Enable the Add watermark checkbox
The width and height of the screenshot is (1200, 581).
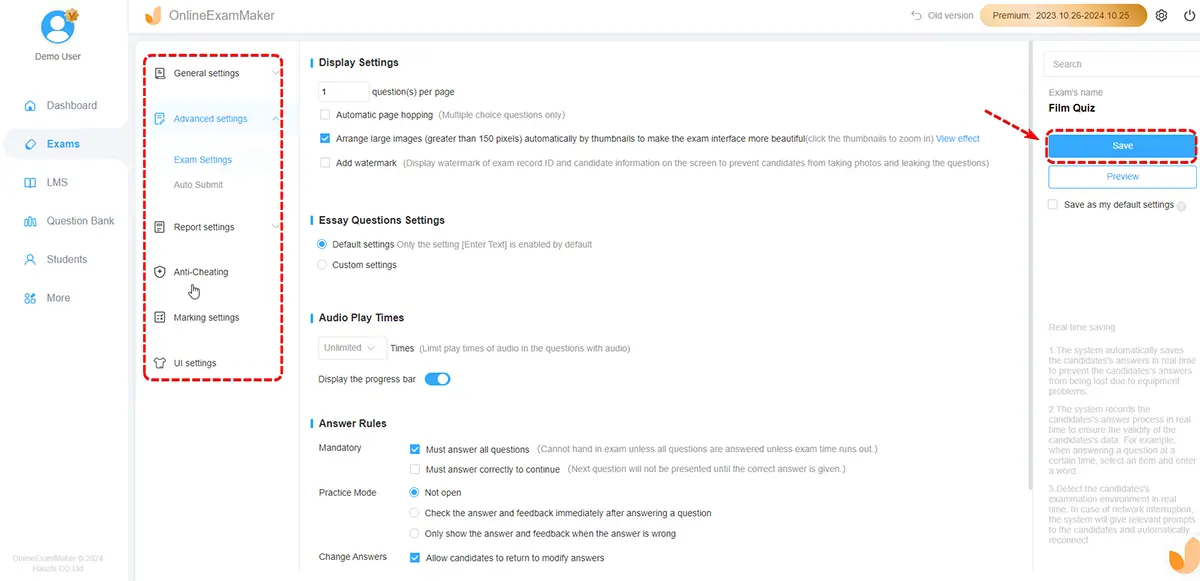325,163
